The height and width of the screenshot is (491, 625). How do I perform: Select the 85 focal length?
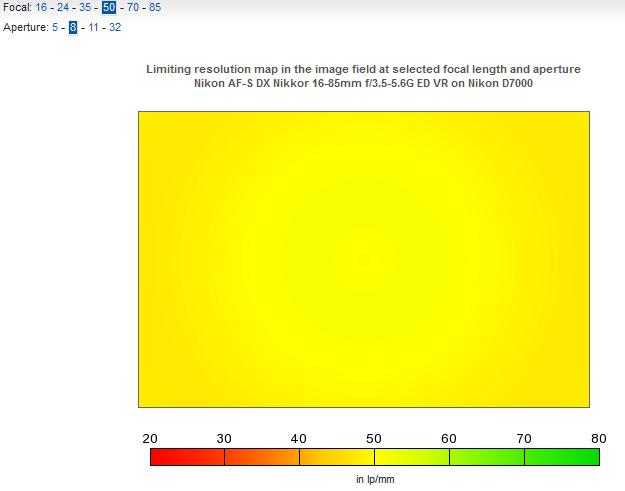pos(155,7)
